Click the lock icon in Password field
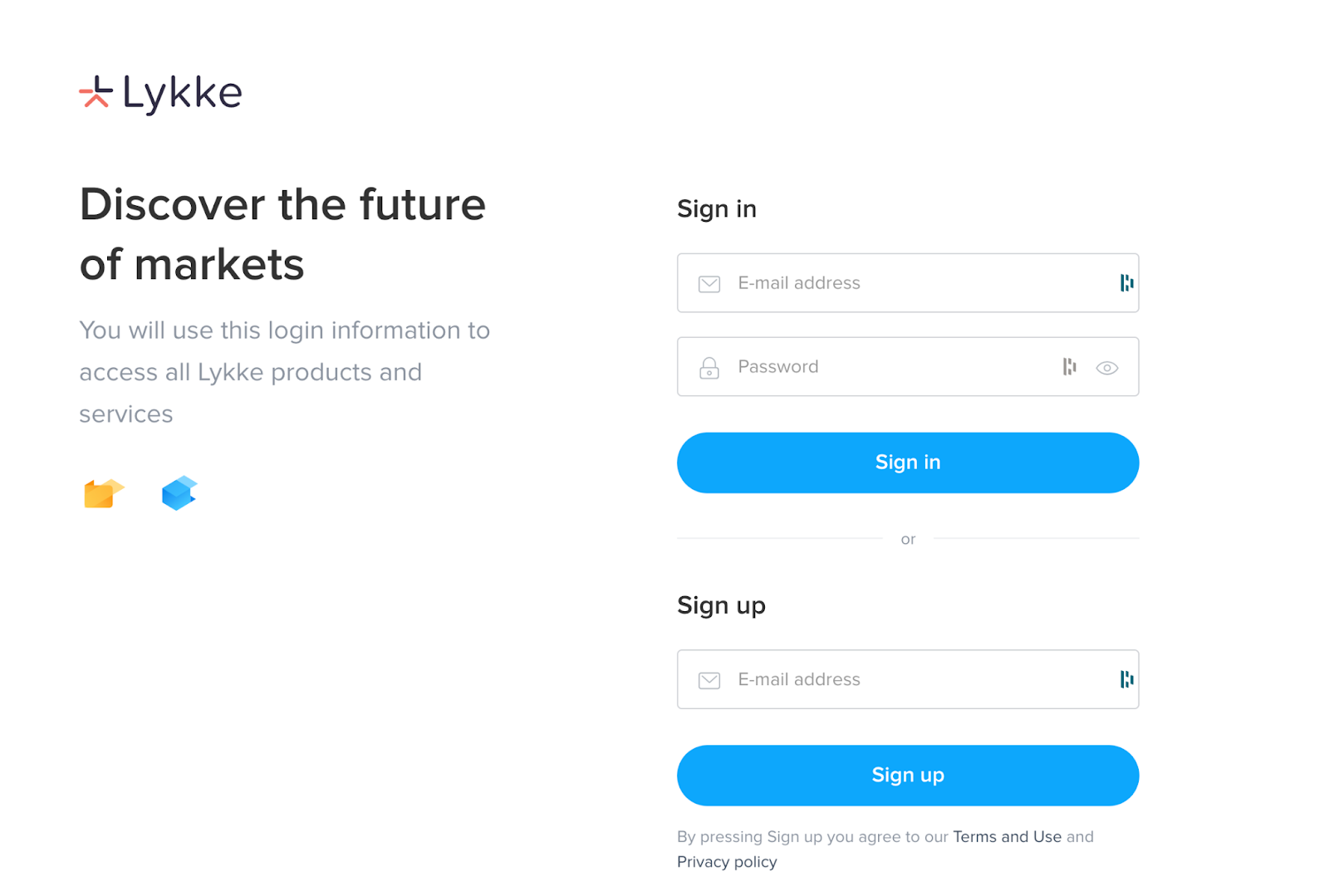The height and width of the screenshot is (896, 1329). pyautogui.click(x=709, y=368)
